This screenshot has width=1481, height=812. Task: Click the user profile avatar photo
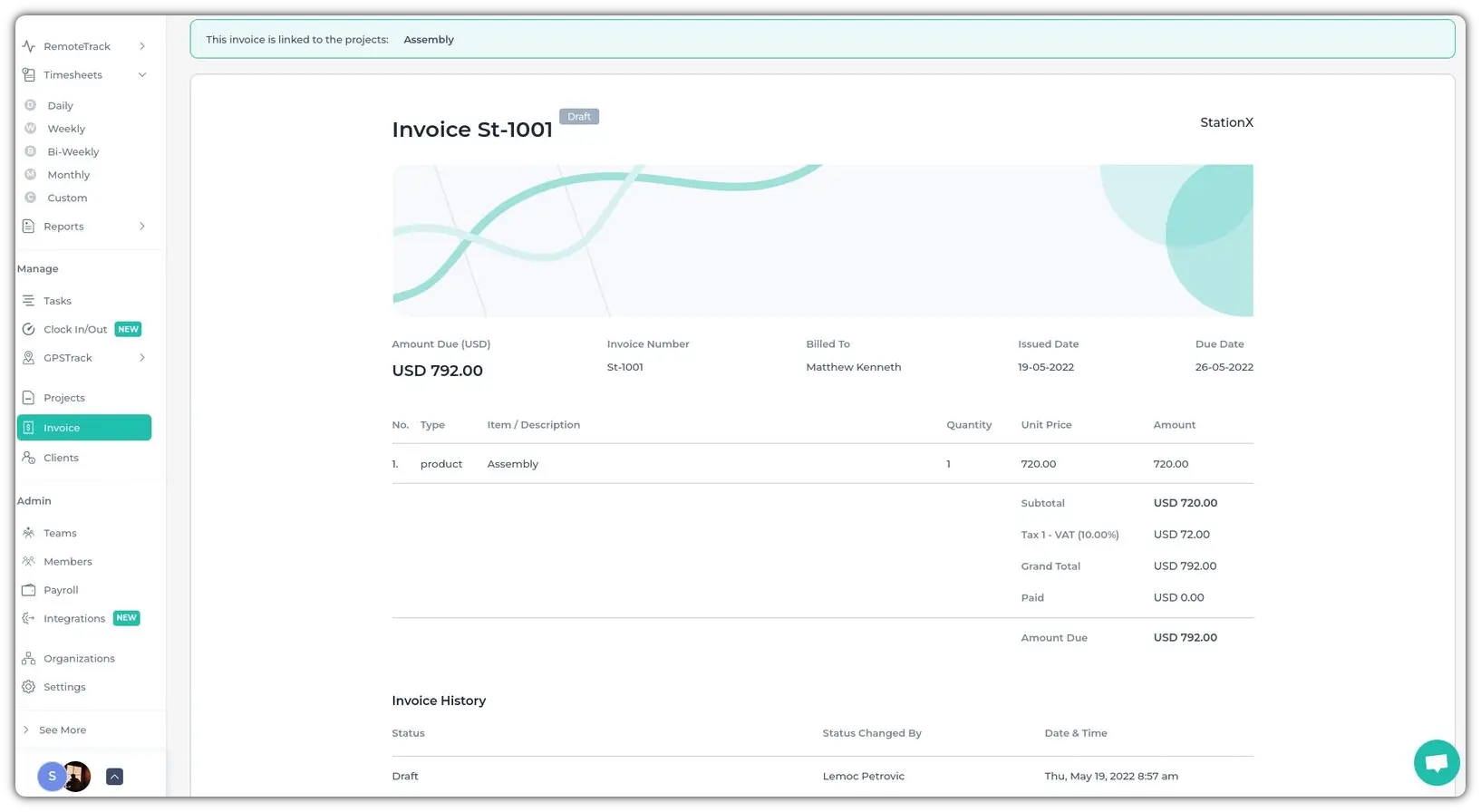[78, 777]
